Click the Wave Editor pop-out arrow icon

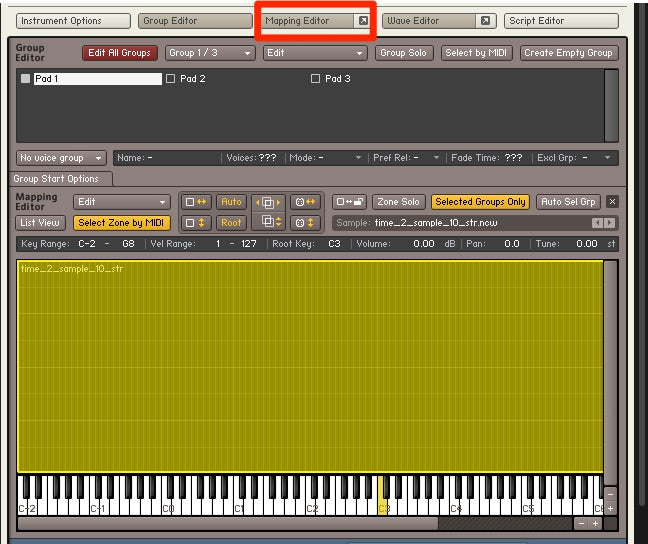485,21
